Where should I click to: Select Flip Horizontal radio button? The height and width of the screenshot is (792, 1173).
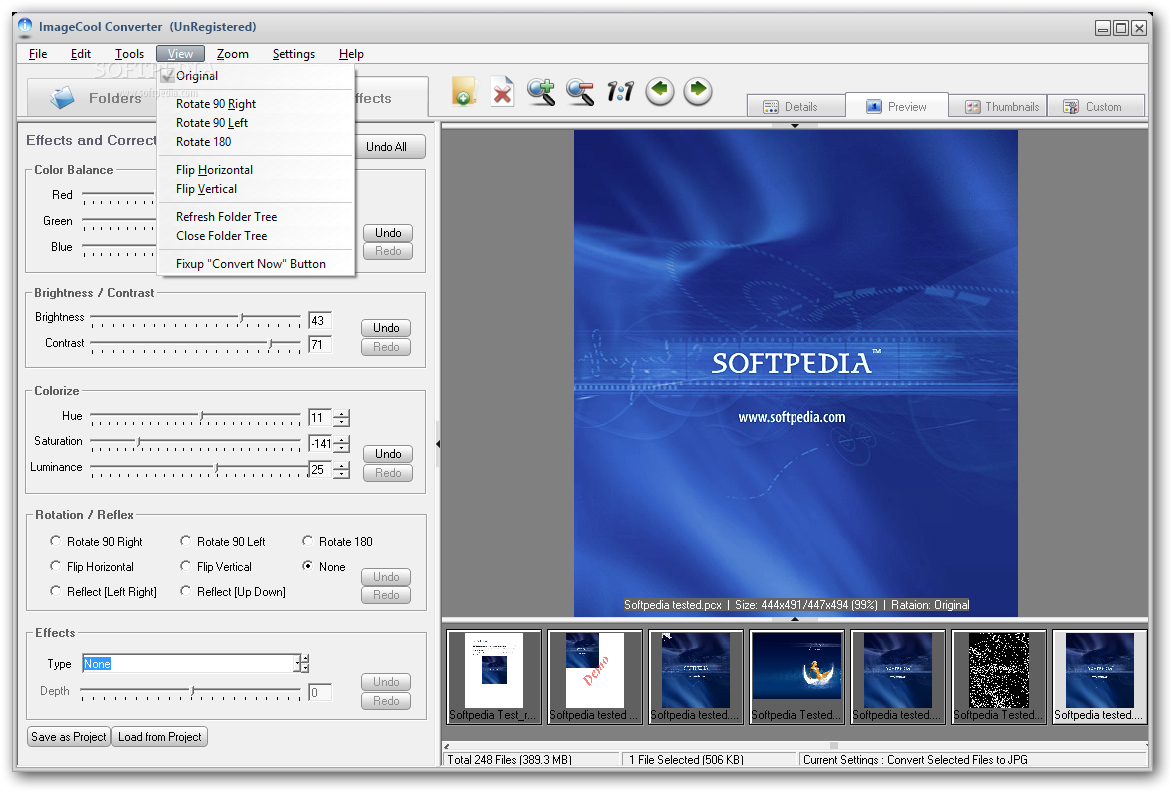click(x=55, y=566)
